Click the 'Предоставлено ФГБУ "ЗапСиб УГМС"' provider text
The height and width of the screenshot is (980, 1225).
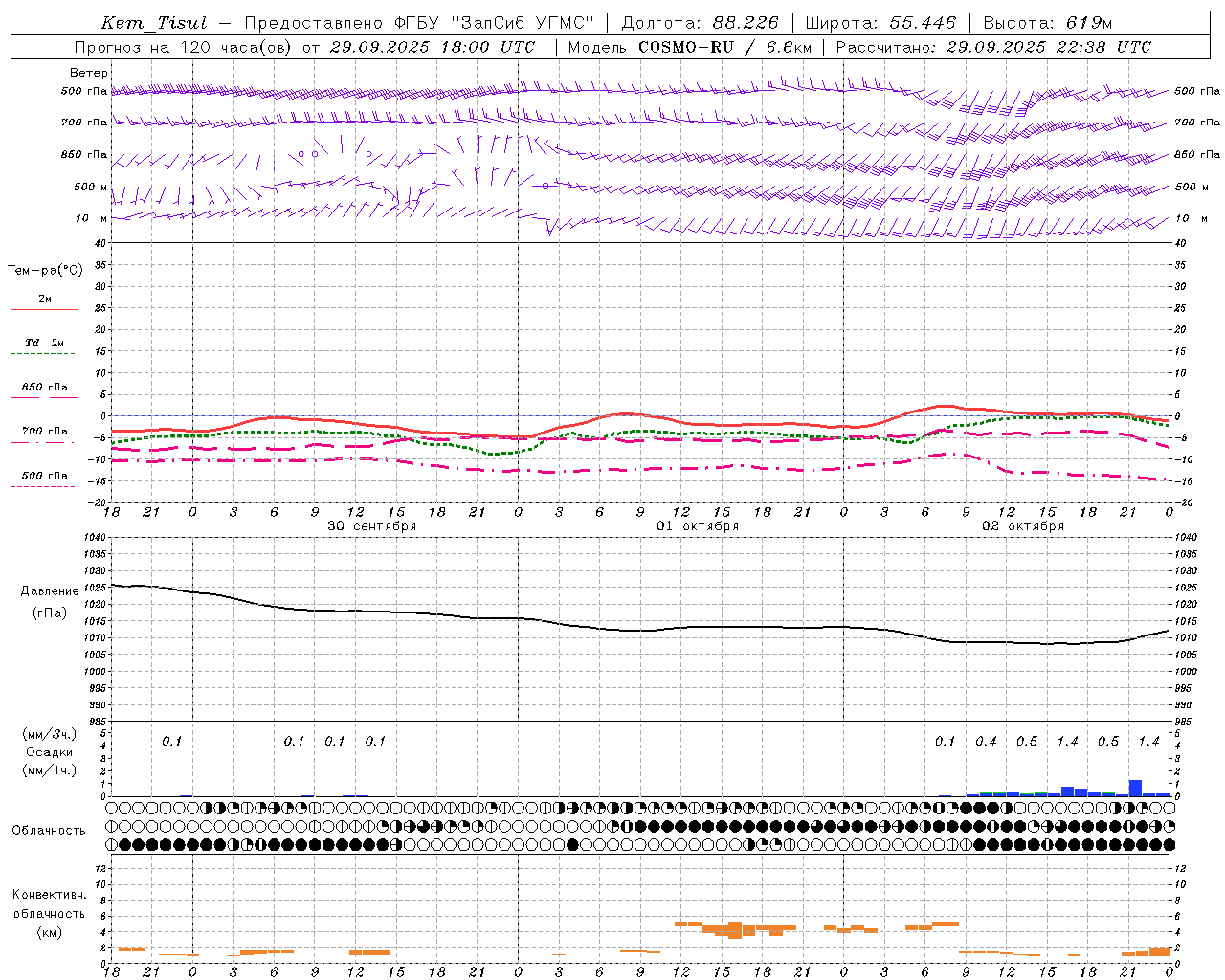coord(420,23)
